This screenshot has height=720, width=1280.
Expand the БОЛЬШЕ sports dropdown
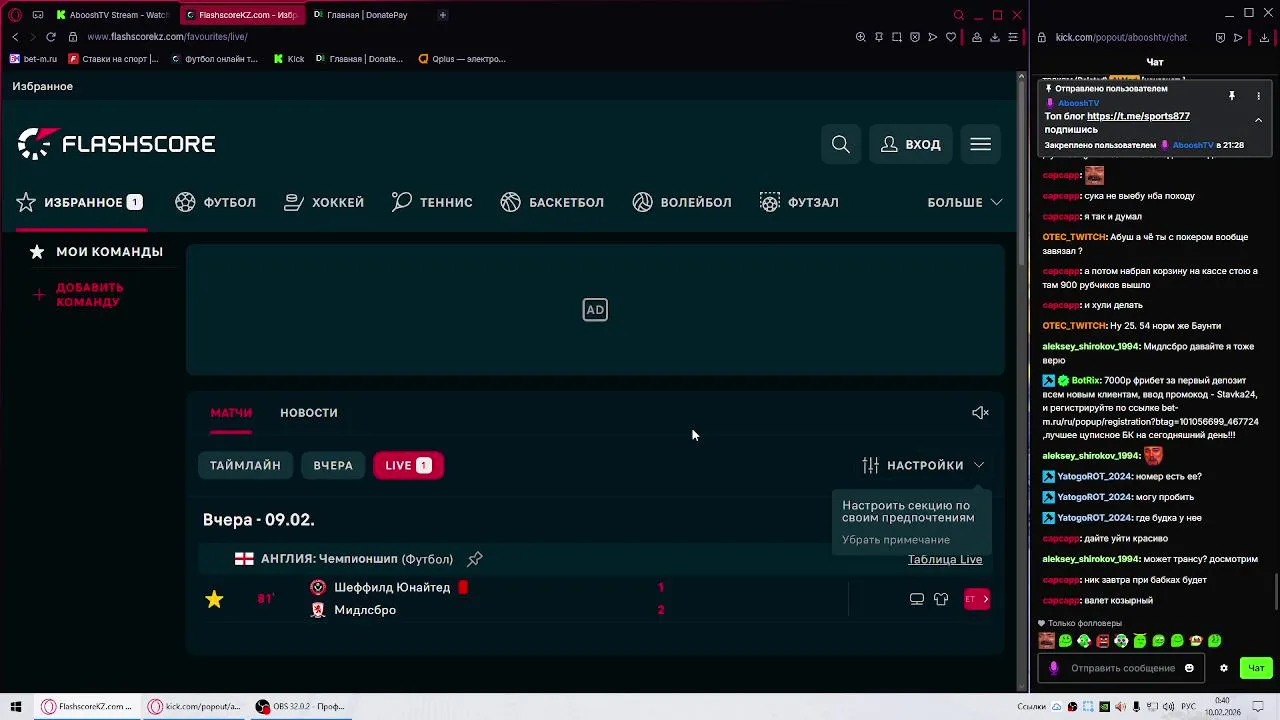pyautogui.click(x=964, y=202)
